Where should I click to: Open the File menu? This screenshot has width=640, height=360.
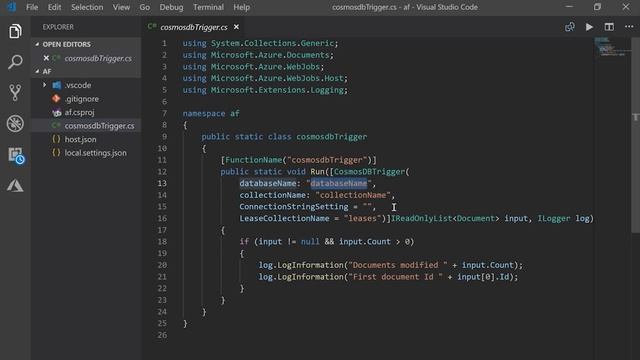point(32,7)
